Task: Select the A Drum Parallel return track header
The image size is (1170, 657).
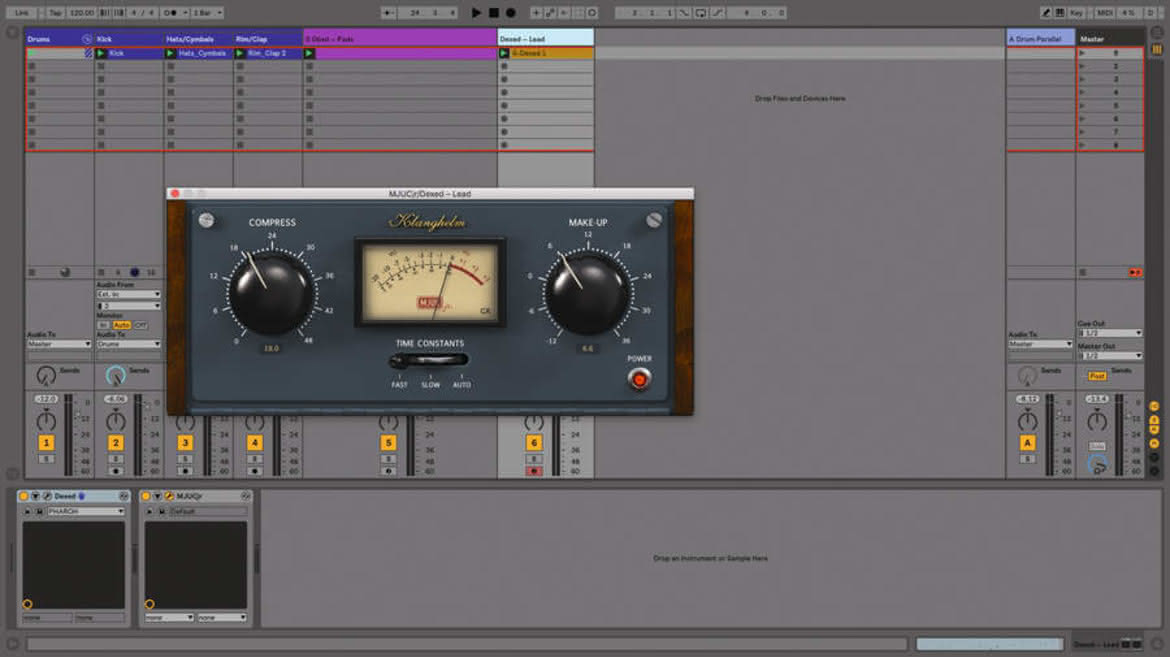Action: pyautogui.click(x=1040, y=38)
